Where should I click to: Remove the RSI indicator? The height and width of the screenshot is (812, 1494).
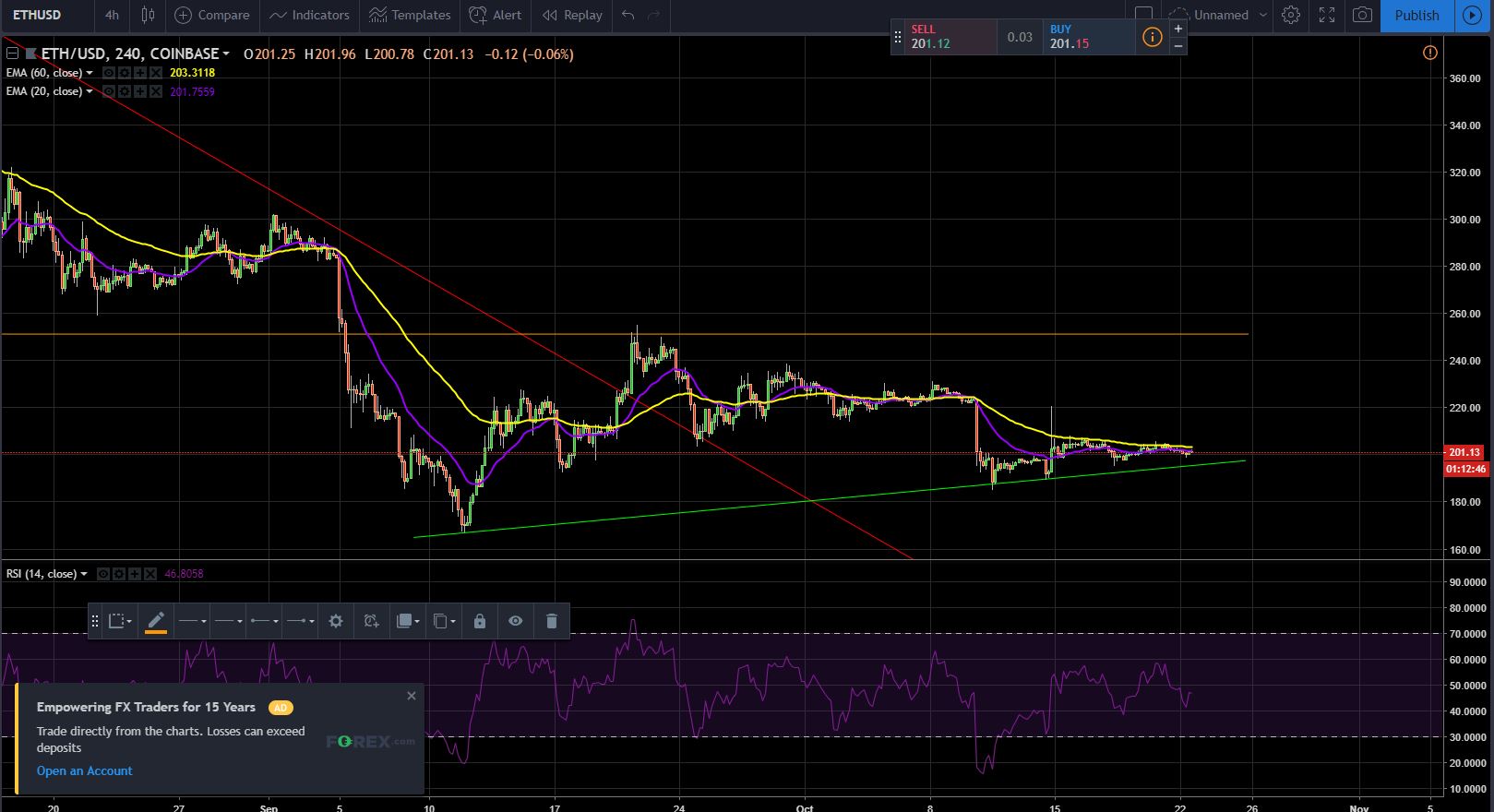tap(150, 574)
